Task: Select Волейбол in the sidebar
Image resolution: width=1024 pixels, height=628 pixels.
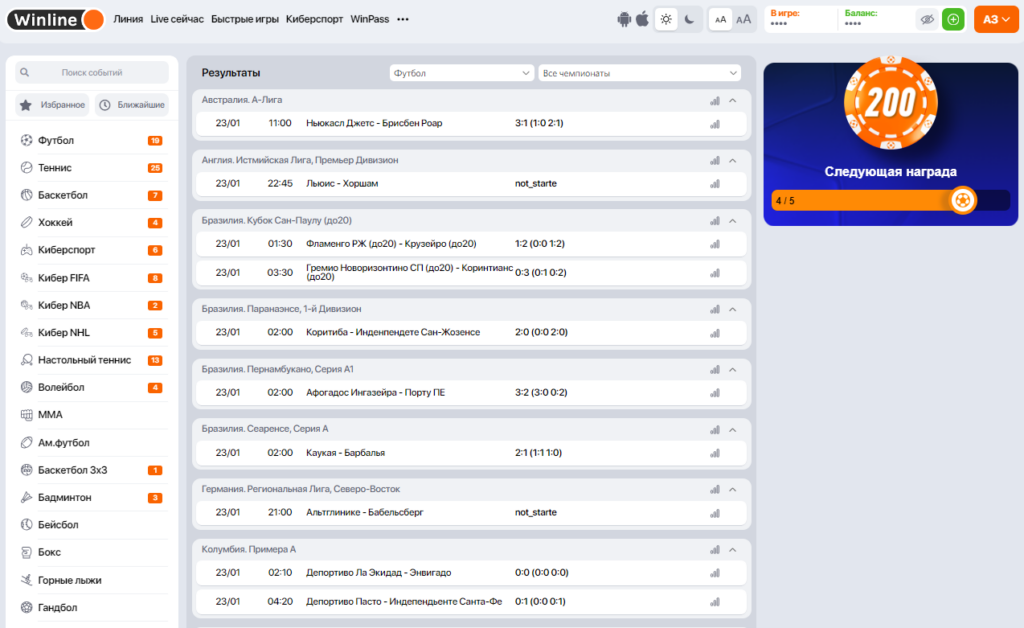Action: 92,388
